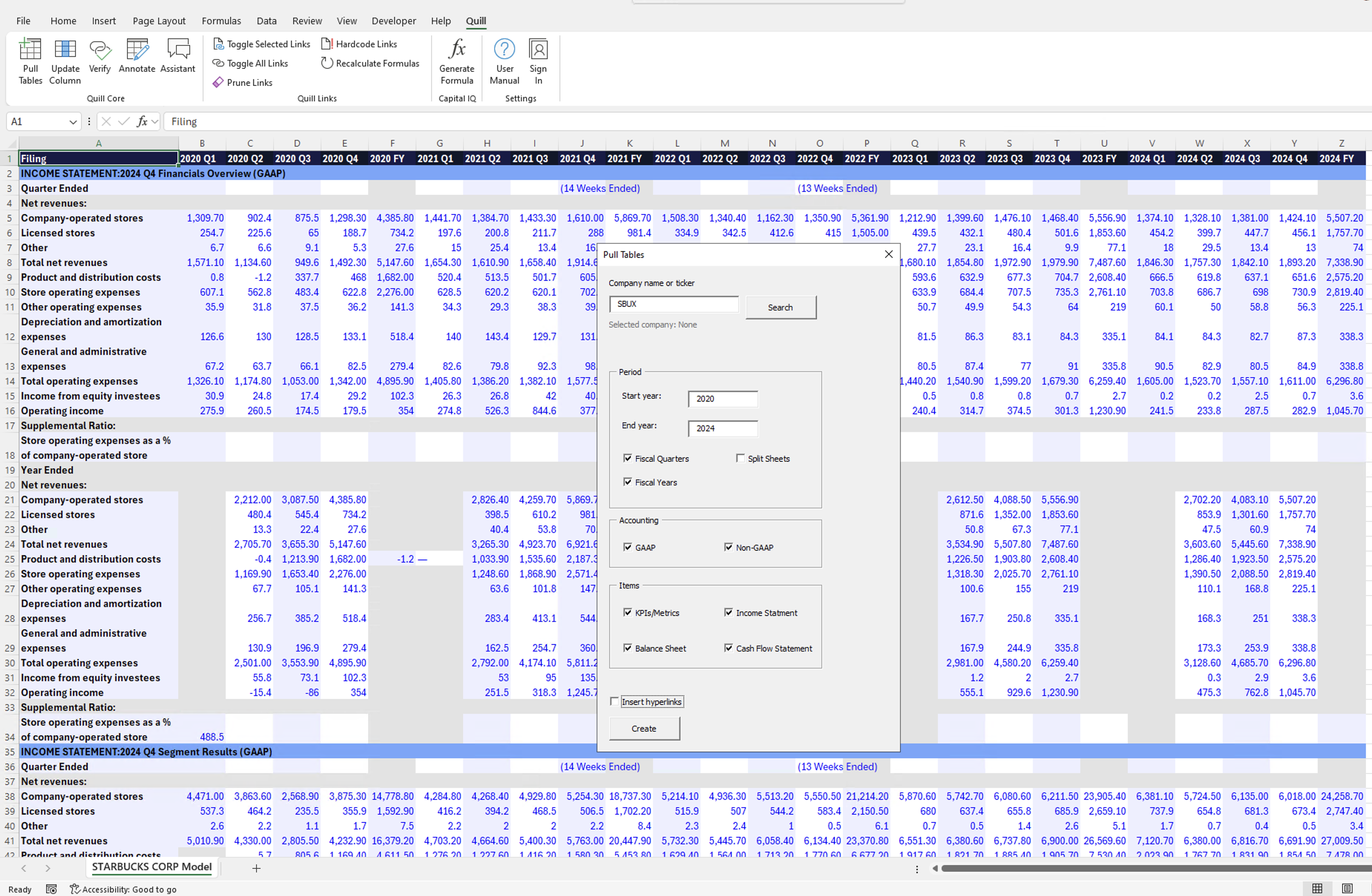Click Recalculate Formulas
Screen dimensions: 1372x896
tap(370, 63)
